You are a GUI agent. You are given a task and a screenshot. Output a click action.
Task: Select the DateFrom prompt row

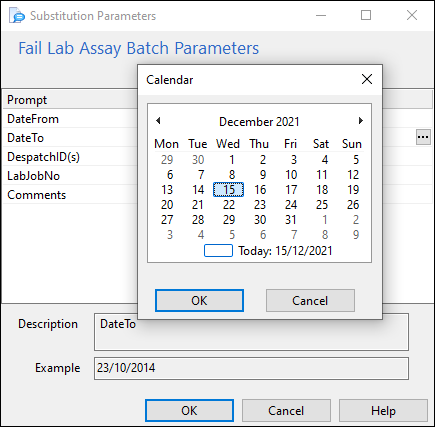71,119
